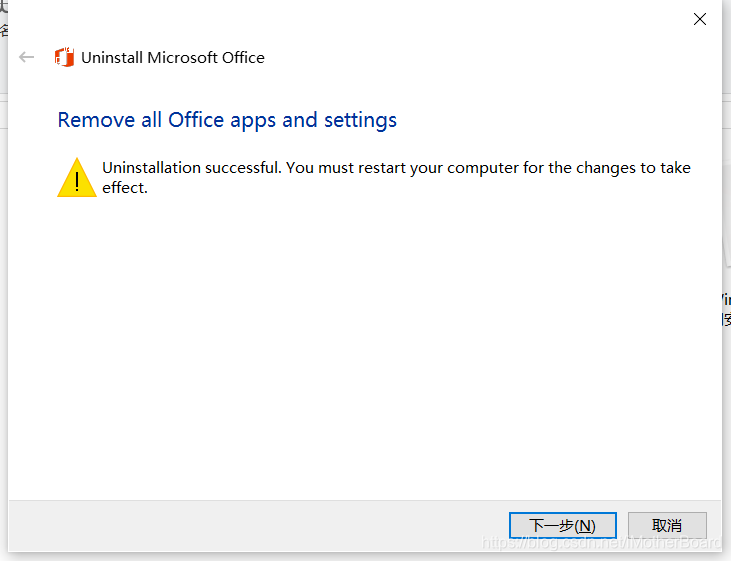Click the 下一步(N) next button
The image size is (731, 561).
pyautogui.click(x=563, y=526)
